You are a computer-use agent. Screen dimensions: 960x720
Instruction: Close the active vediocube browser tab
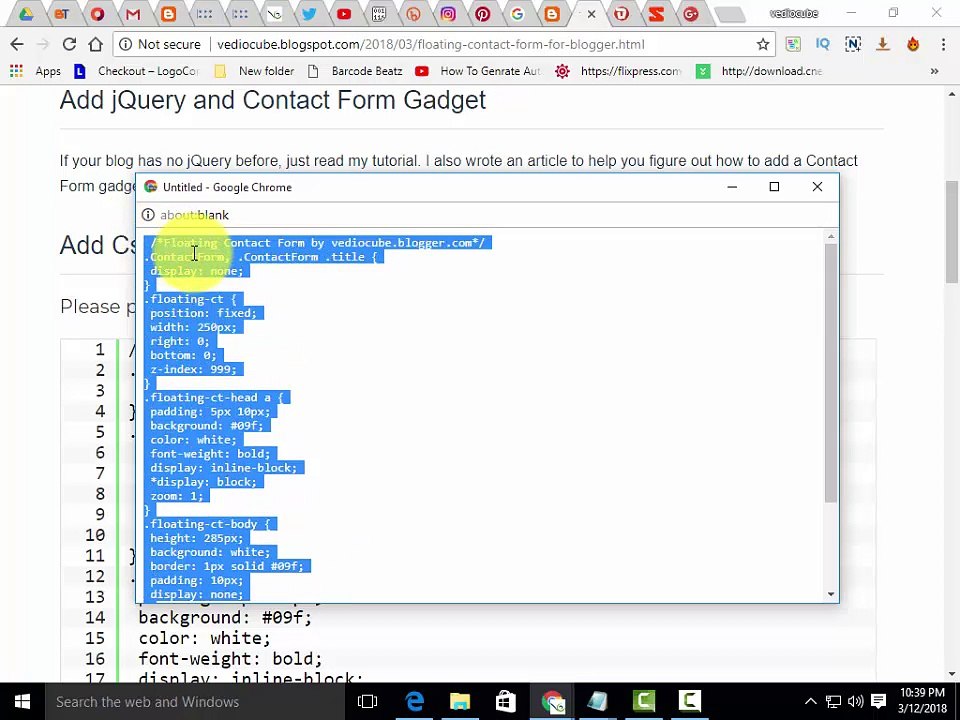pos(591,13)
